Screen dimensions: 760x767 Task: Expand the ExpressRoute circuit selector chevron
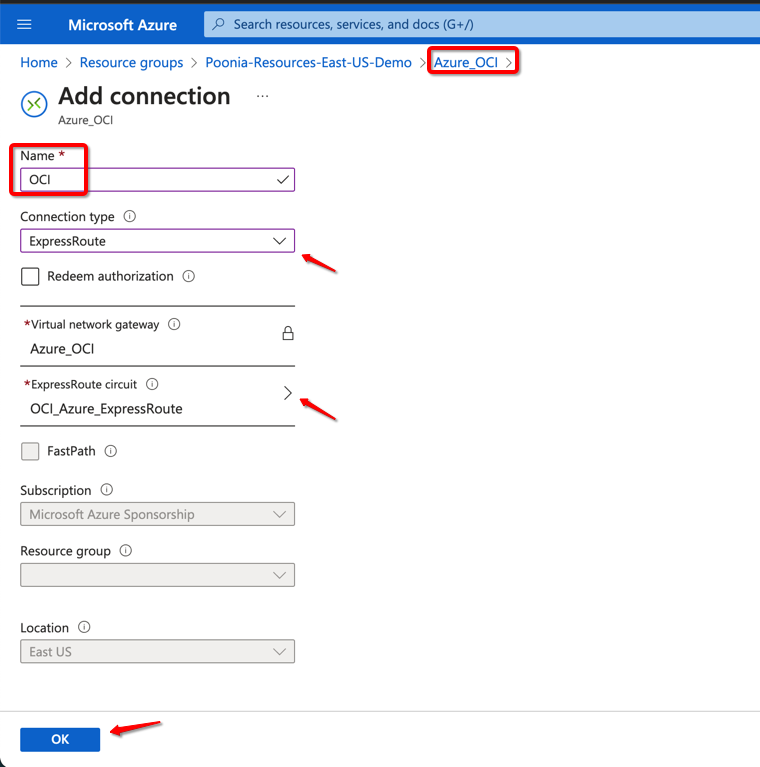(288, 394)
